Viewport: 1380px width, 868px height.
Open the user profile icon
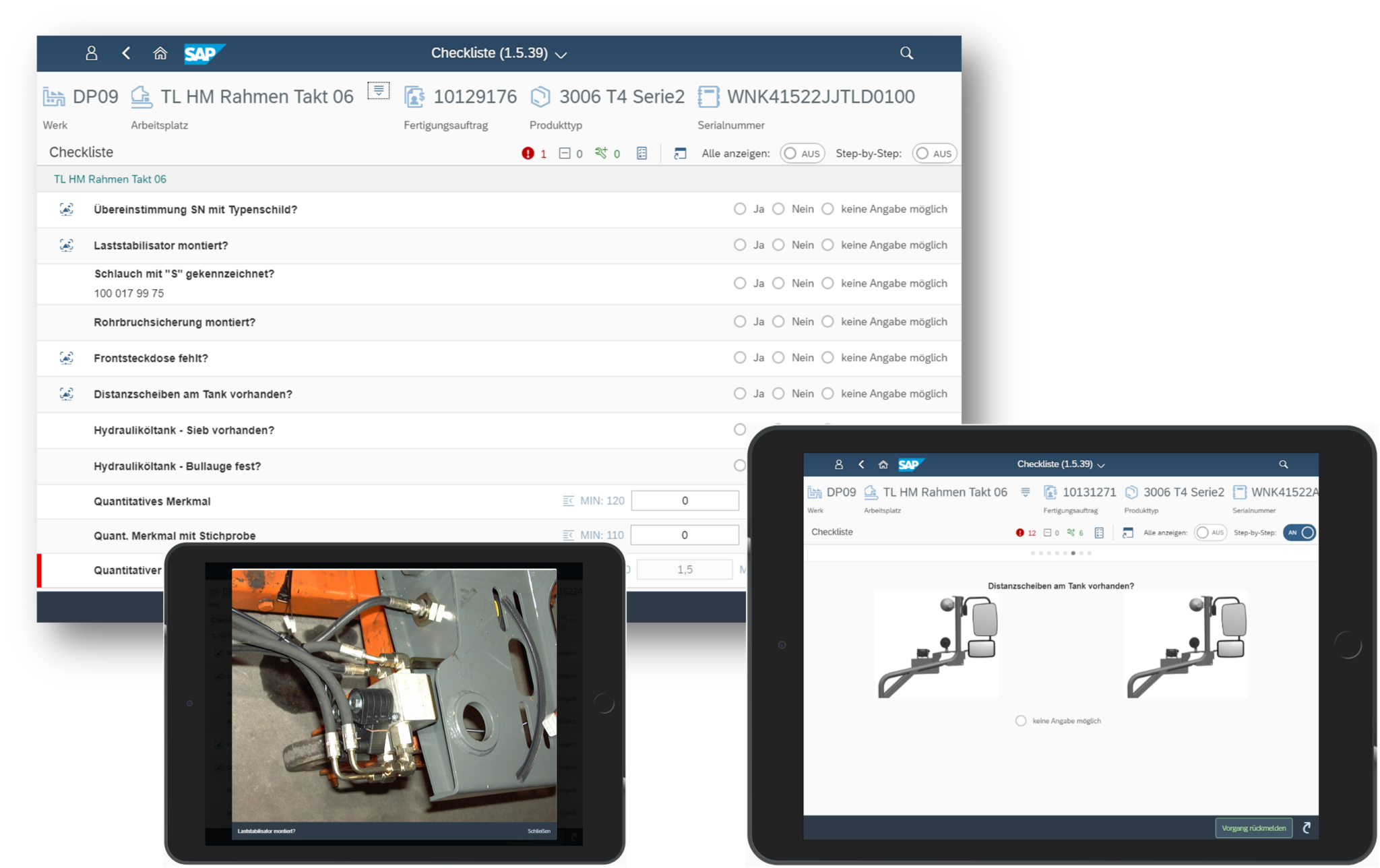coord(91,53)
